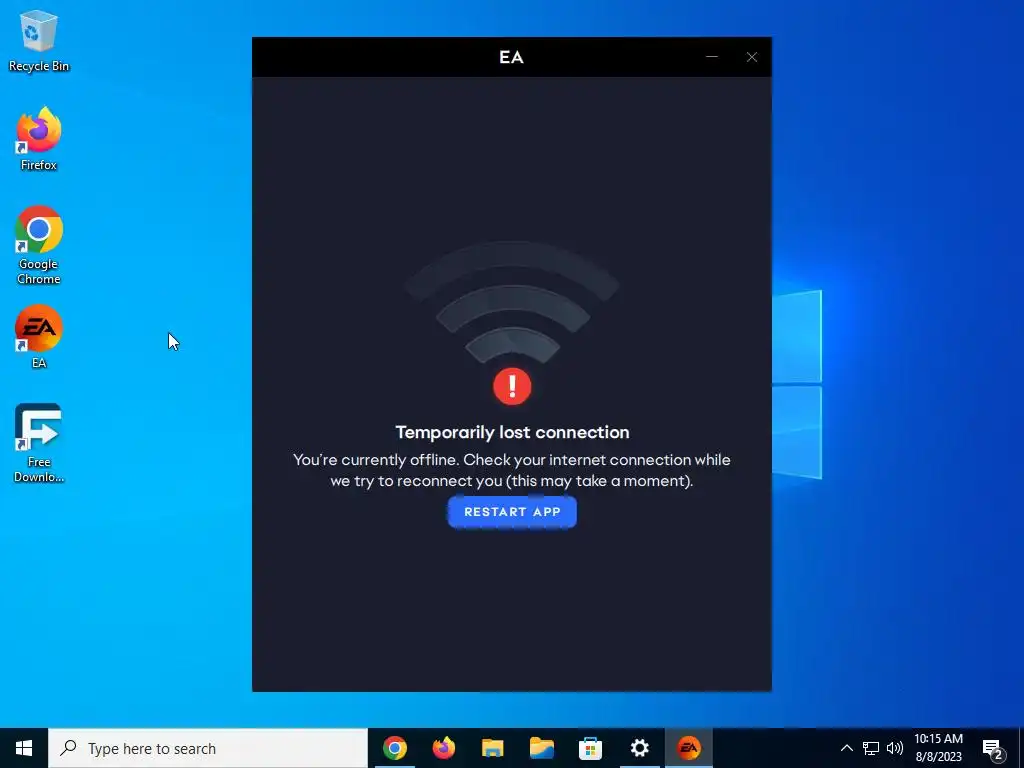The image size is (1024, 768).
Task: Click the EA title in window header
Action: pyautogui.click(x=511, y=57)
